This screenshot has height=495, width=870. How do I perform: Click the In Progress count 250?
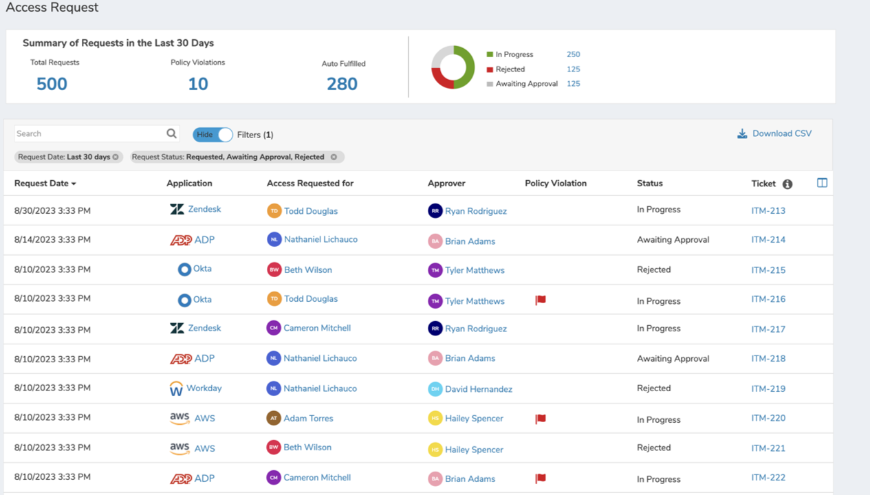pos(573,54)
